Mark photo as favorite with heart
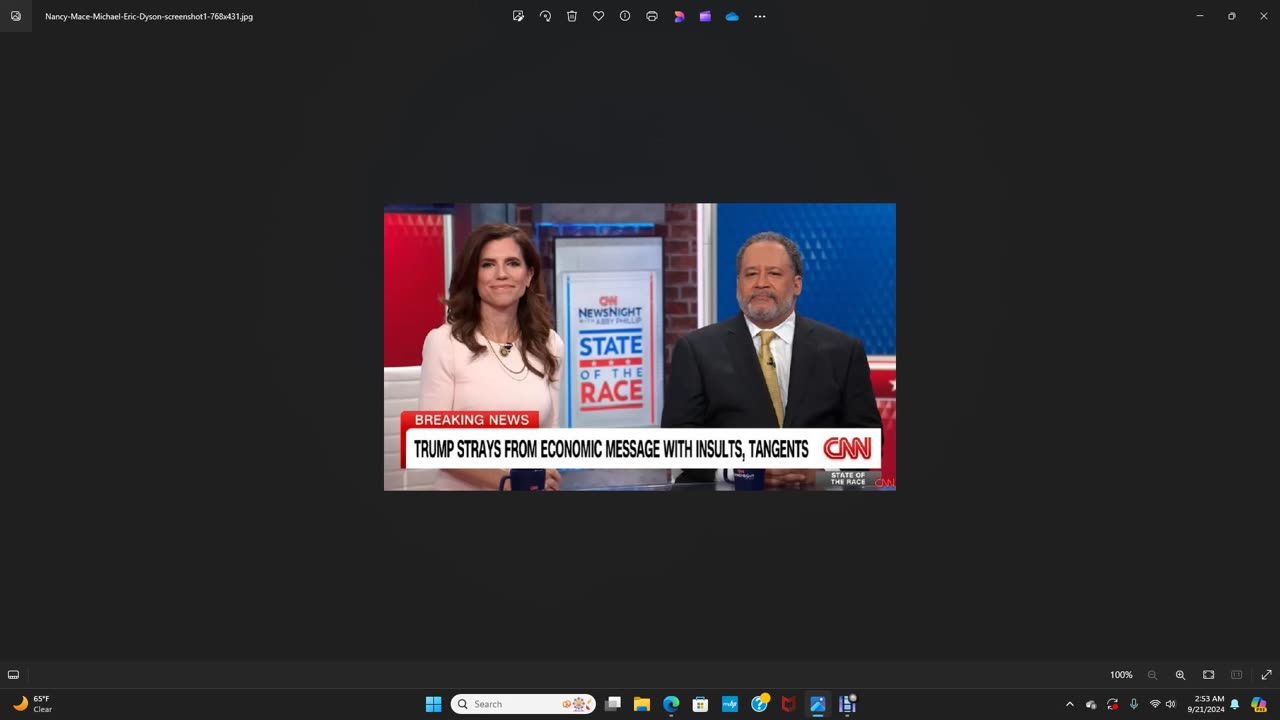The width and height of the screenshot is (1280, 720). [x=598, y=16]
